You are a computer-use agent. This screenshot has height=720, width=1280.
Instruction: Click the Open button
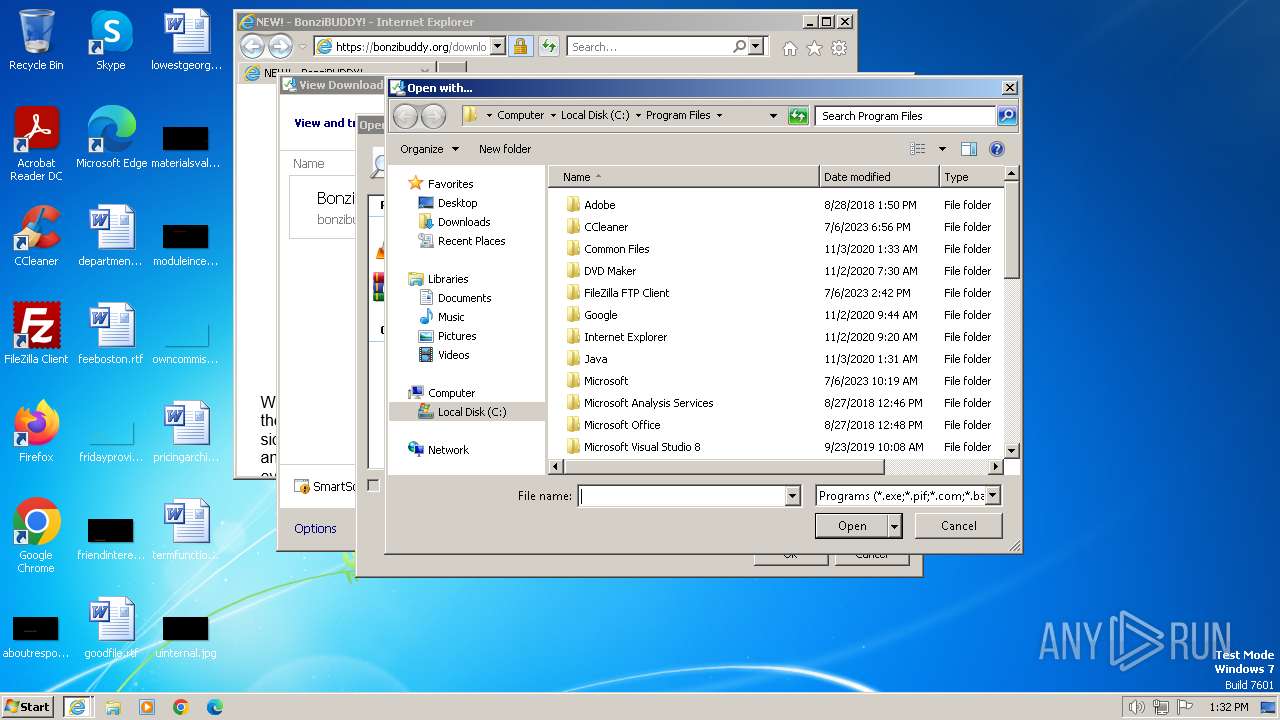(852, 526)
